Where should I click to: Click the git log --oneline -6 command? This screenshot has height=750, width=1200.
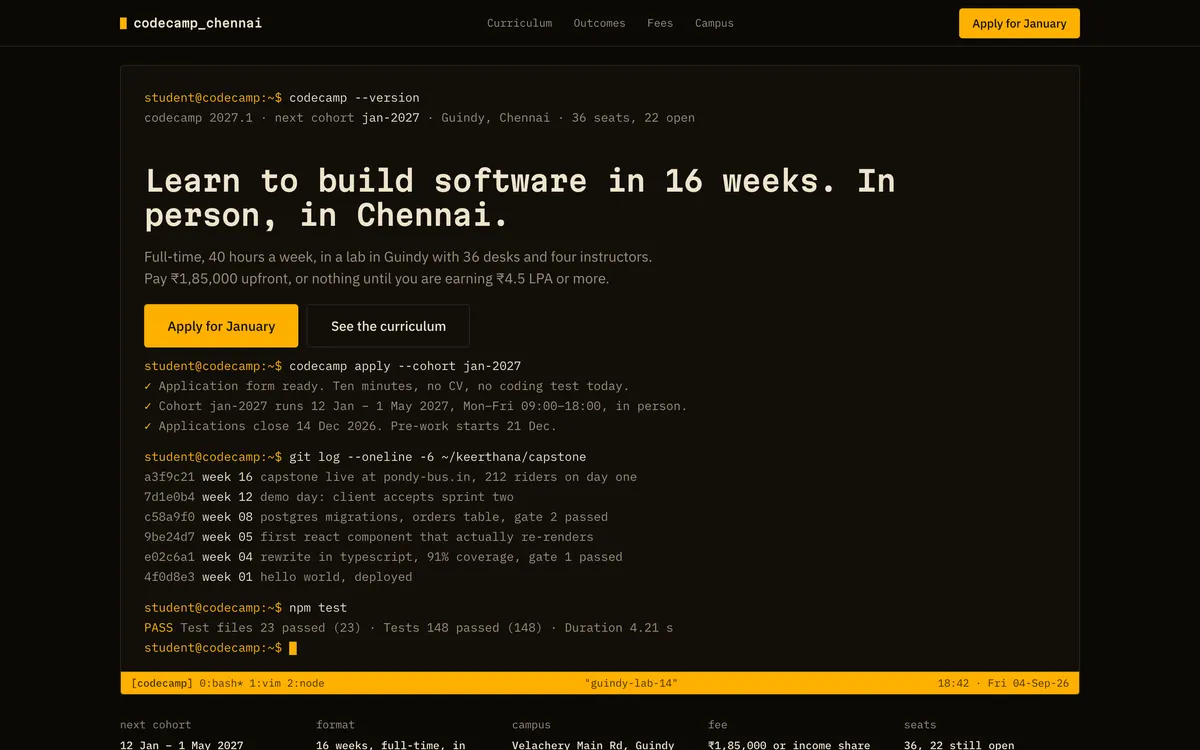pos(365,457)
